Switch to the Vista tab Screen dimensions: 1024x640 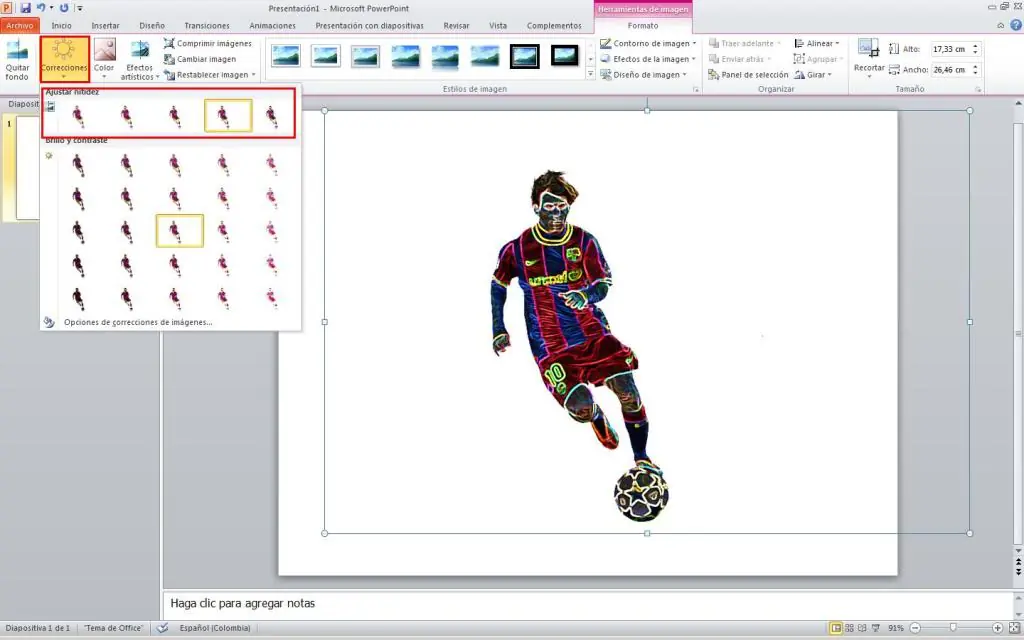(x=498, y=25)
